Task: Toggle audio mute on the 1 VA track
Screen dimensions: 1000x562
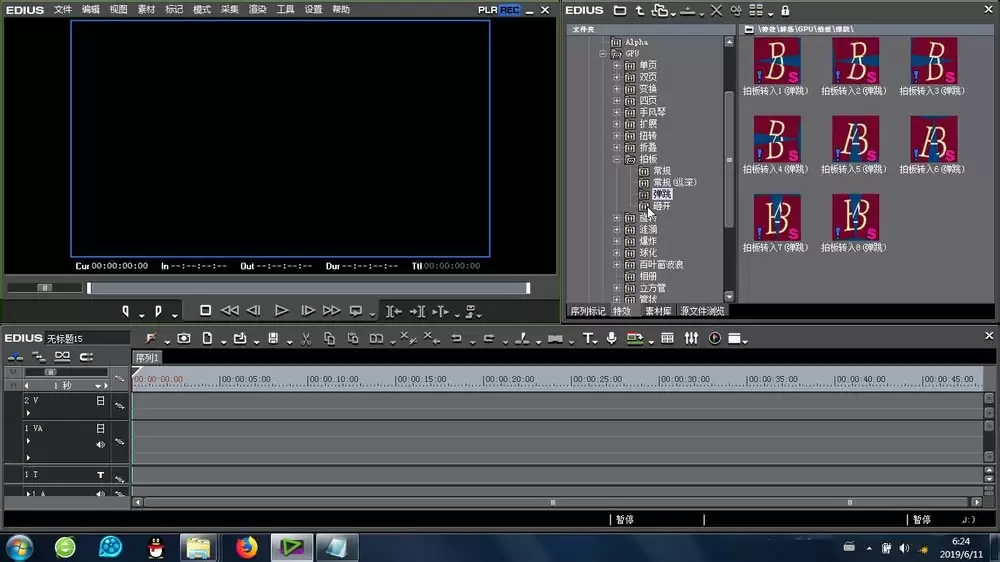Action: tap(100, 445)
